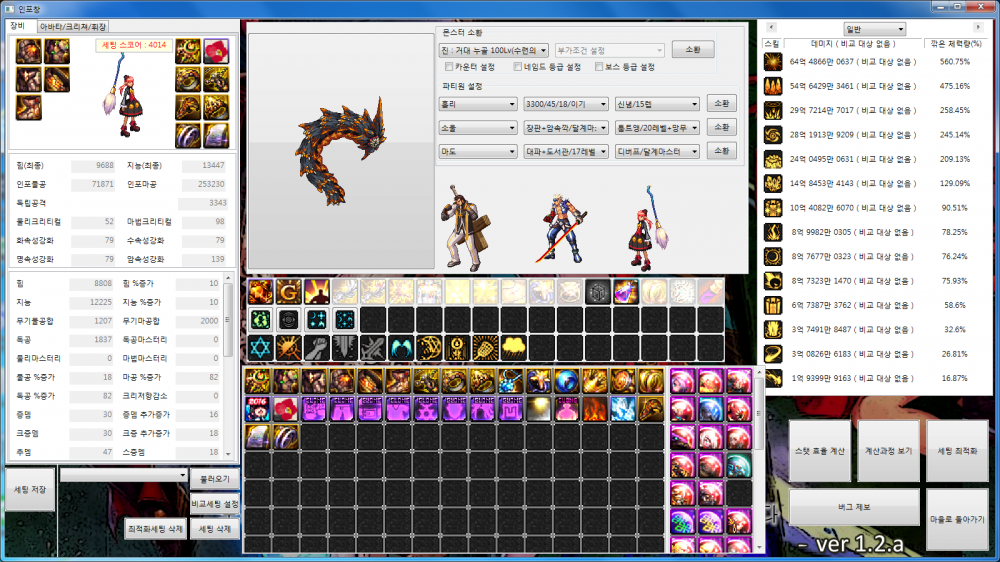
Task: Click the purple potion flask buff icon
Action: coord(626,292)
